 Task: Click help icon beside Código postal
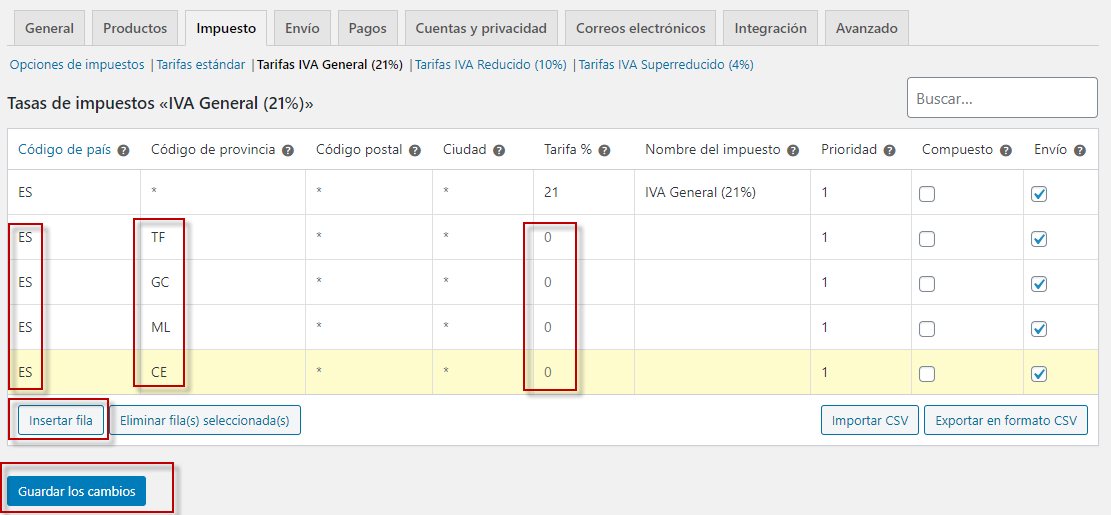click(415, 150)
